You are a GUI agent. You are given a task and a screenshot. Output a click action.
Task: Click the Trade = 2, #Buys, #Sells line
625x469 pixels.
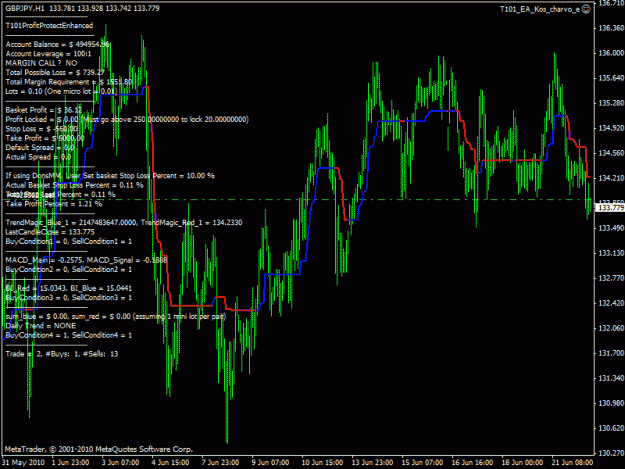tap(62, 354)
